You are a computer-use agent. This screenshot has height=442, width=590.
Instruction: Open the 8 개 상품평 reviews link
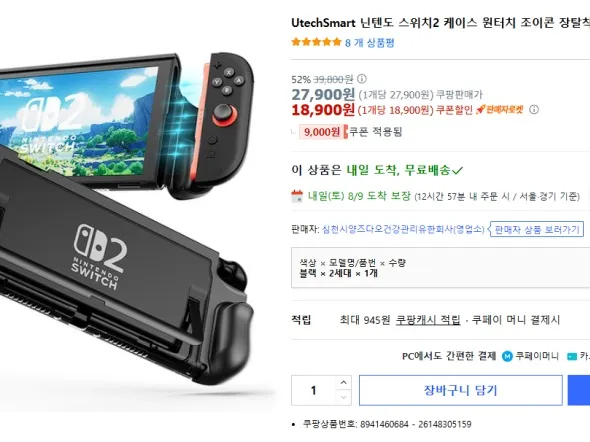(x=370, y=43)
